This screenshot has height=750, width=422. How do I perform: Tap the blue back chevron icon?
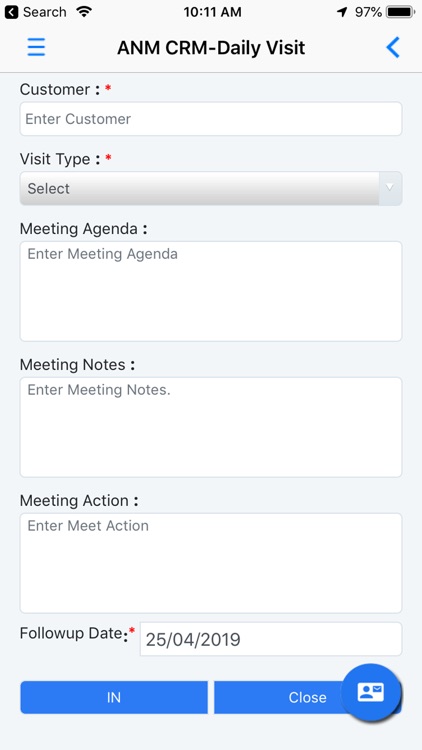tap(393, 47)
